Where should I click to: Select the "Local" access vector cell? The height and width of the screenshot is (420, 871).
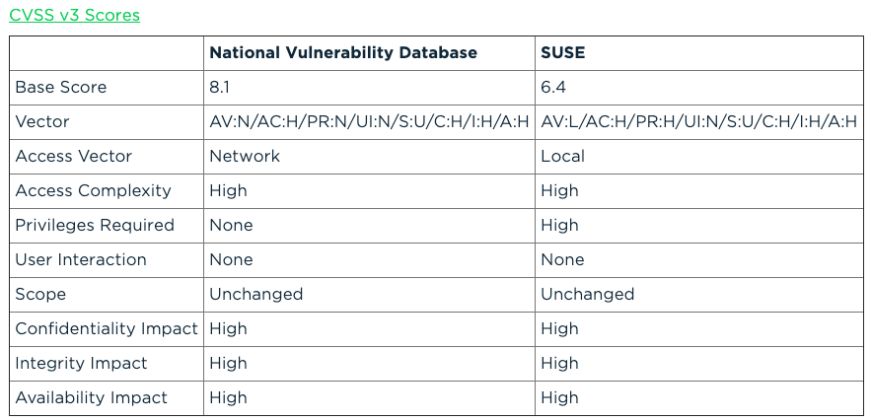pyautogui.click(x=562, y=156)
